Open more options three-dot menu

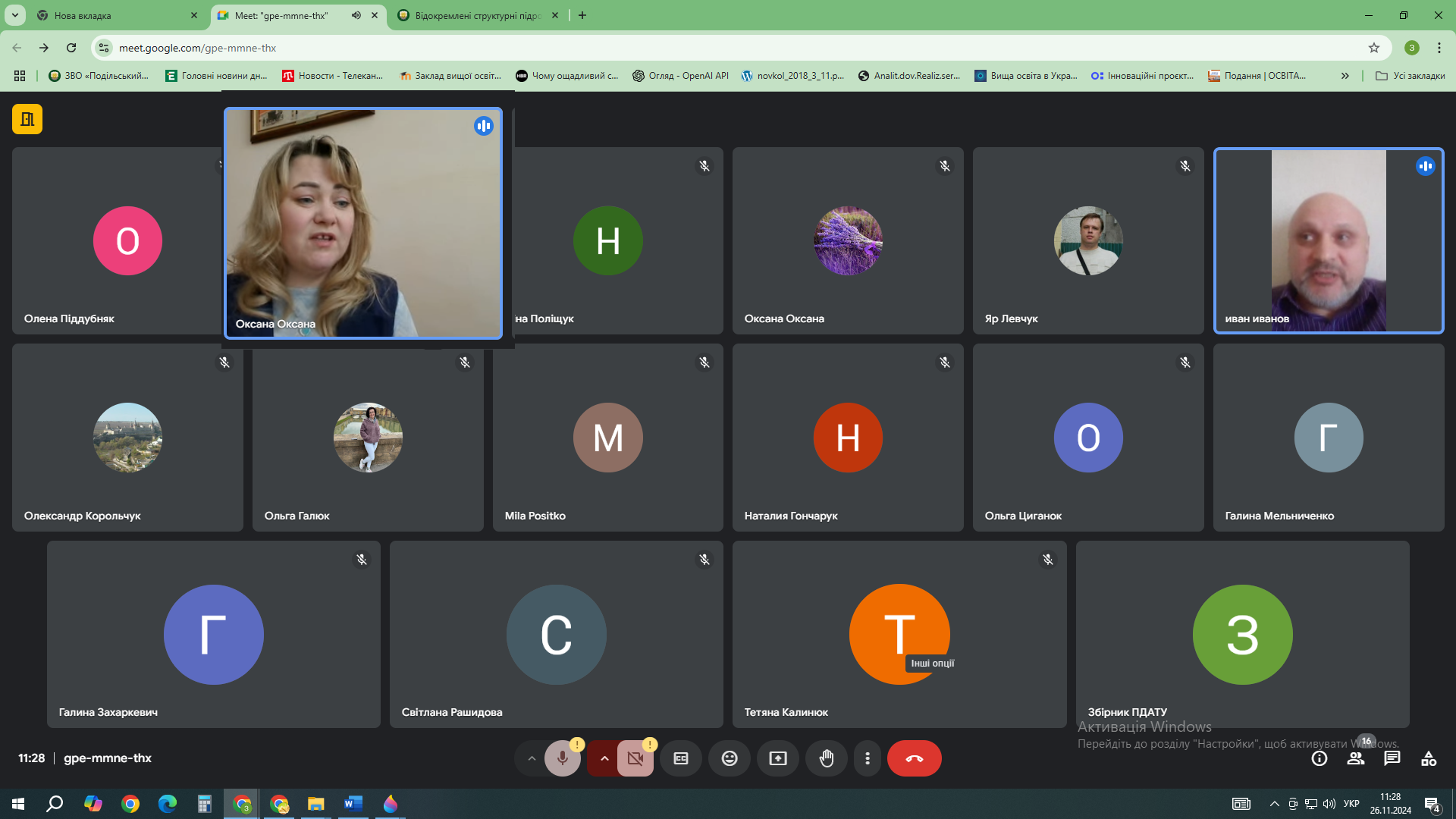[x=868, y=758]
